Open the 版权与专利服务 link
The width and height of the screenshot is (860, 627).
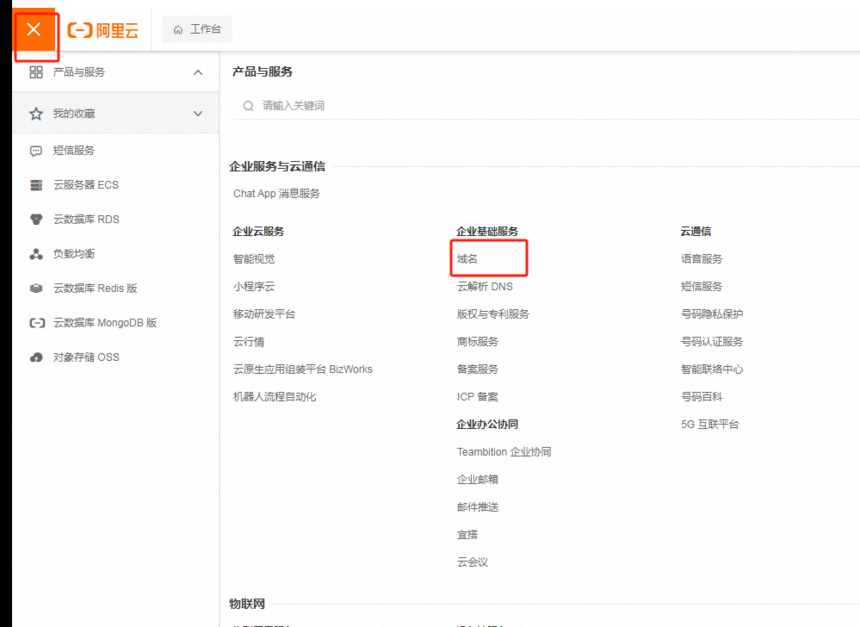tap(493, 314)
